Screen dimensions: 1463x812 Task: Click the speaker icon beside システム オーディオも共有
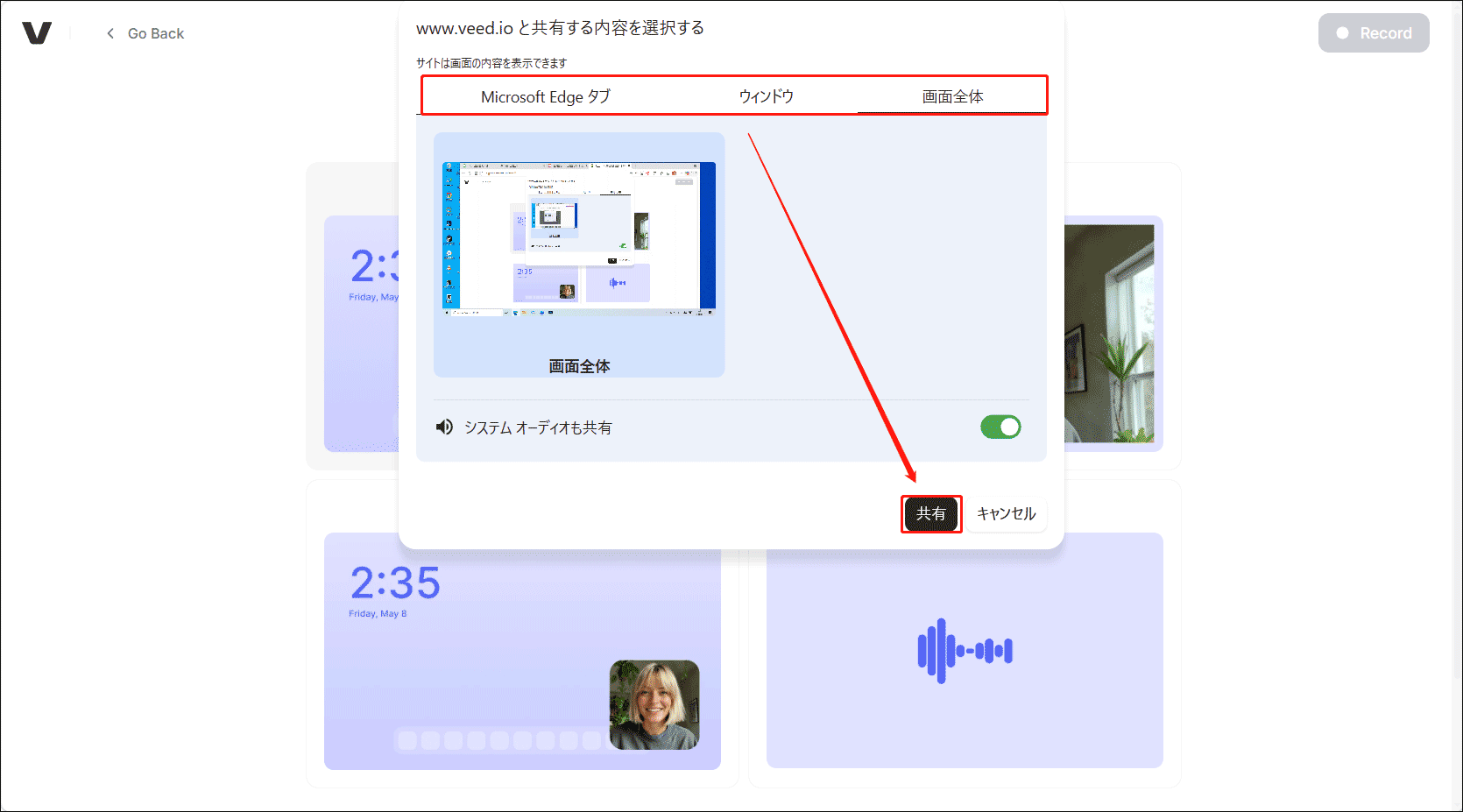pyautogui.click(x=443, y=427)
